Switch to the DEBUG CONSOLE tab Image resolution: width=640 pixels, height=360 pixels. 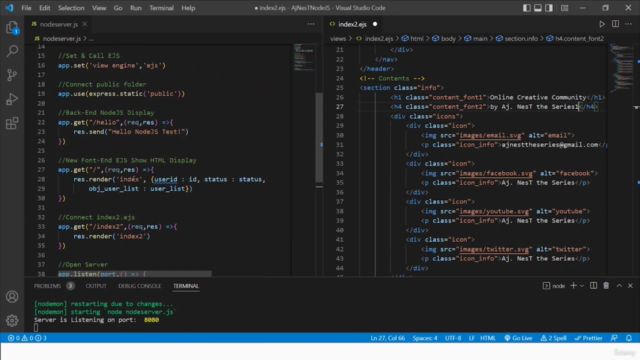click(x=140, y=286)
